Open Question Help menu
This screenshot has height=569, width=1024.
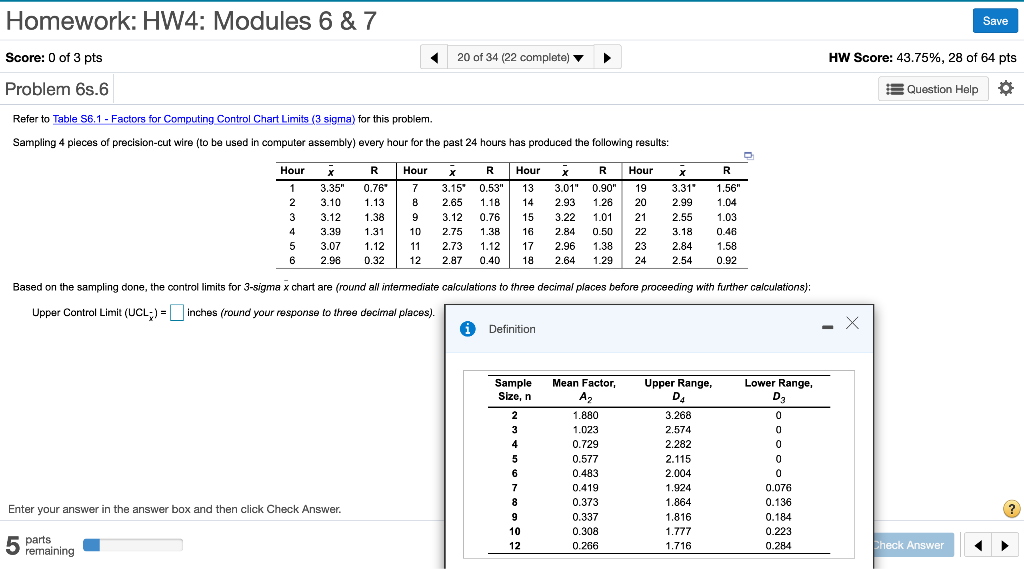[933, 89]
